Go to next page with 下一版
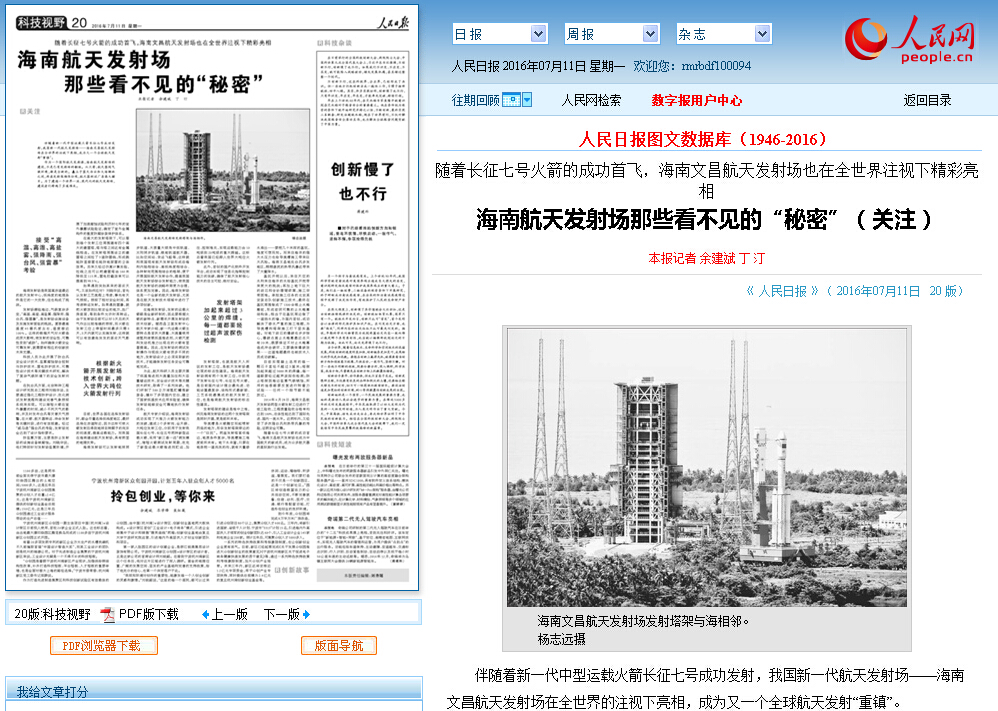Viewport: 998px width, 711px height. [281, 614]
